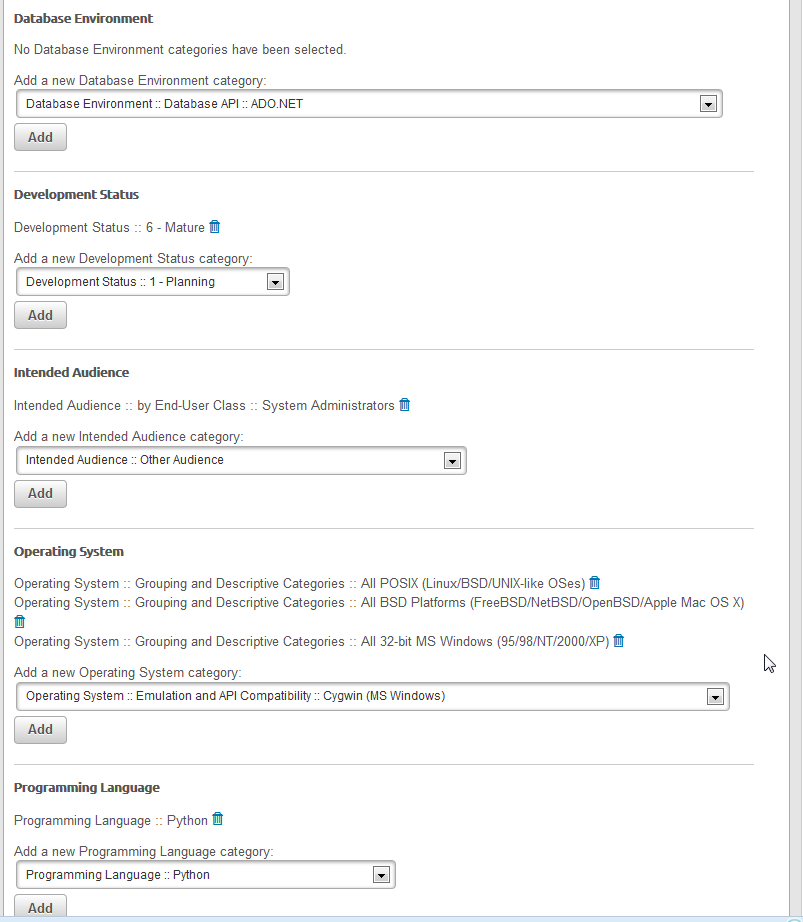The width and height of the screenshot is (803, 922).
Task: Click the 'Programming Language' section heading
Action: click(x=87, y=787)
